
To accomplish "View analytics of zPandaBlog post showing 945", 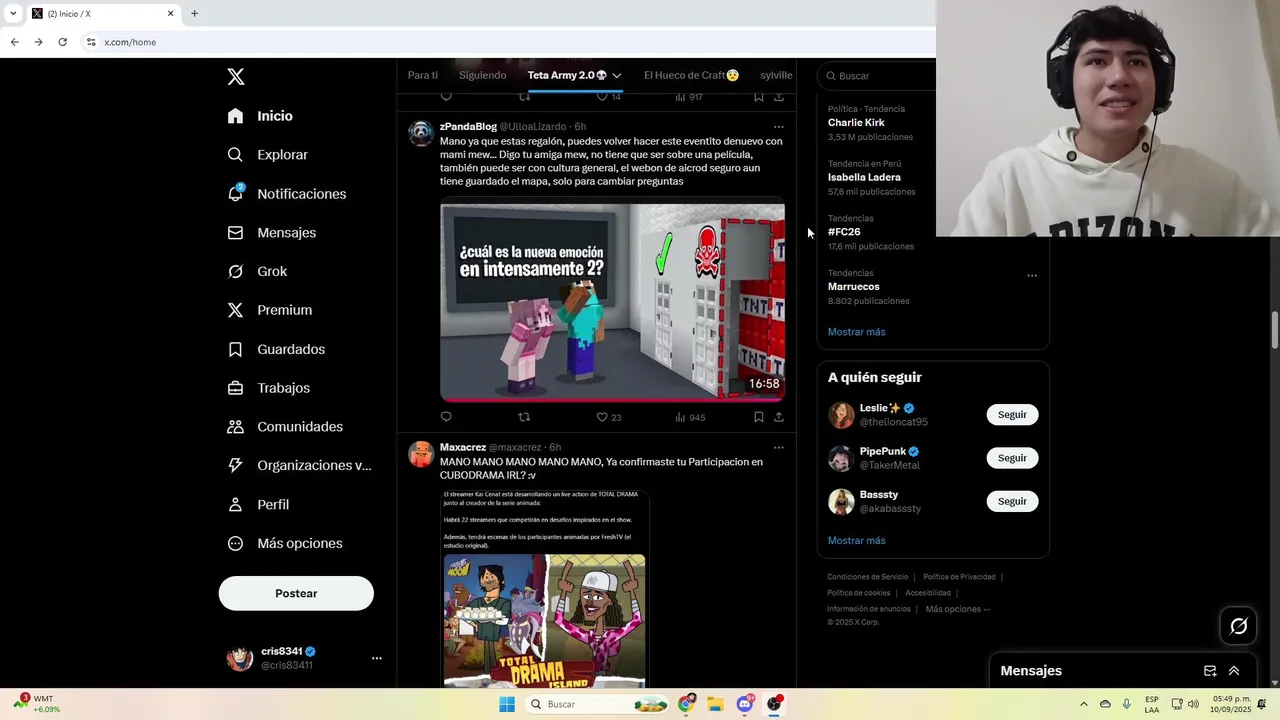I will (690, 417).
